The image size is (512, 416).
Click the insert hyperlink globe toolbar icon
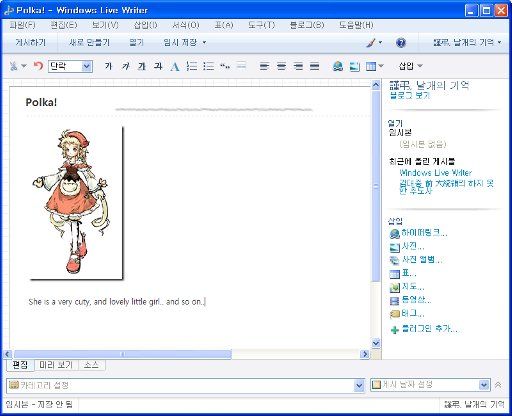tap(338, 66)
